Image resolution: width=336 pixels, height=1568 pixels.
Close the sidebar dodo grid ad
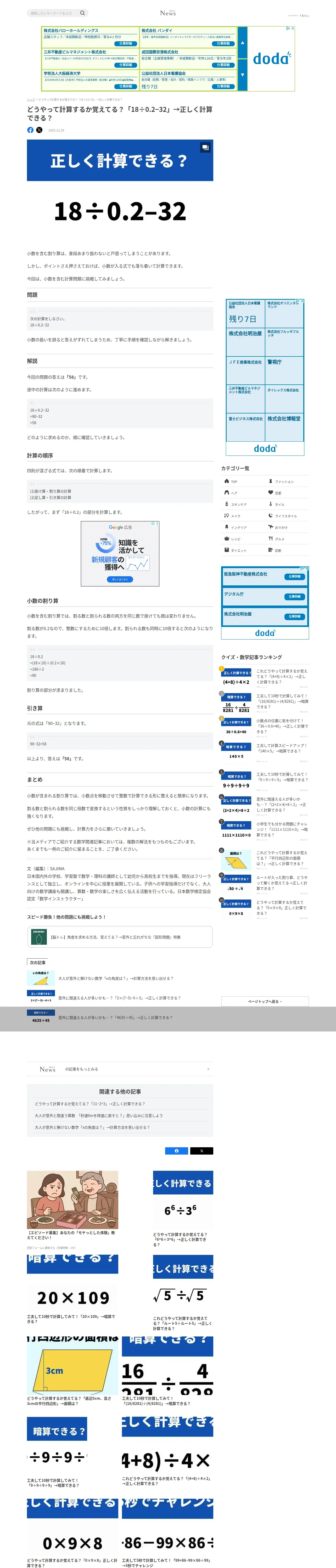pos(302,301)
